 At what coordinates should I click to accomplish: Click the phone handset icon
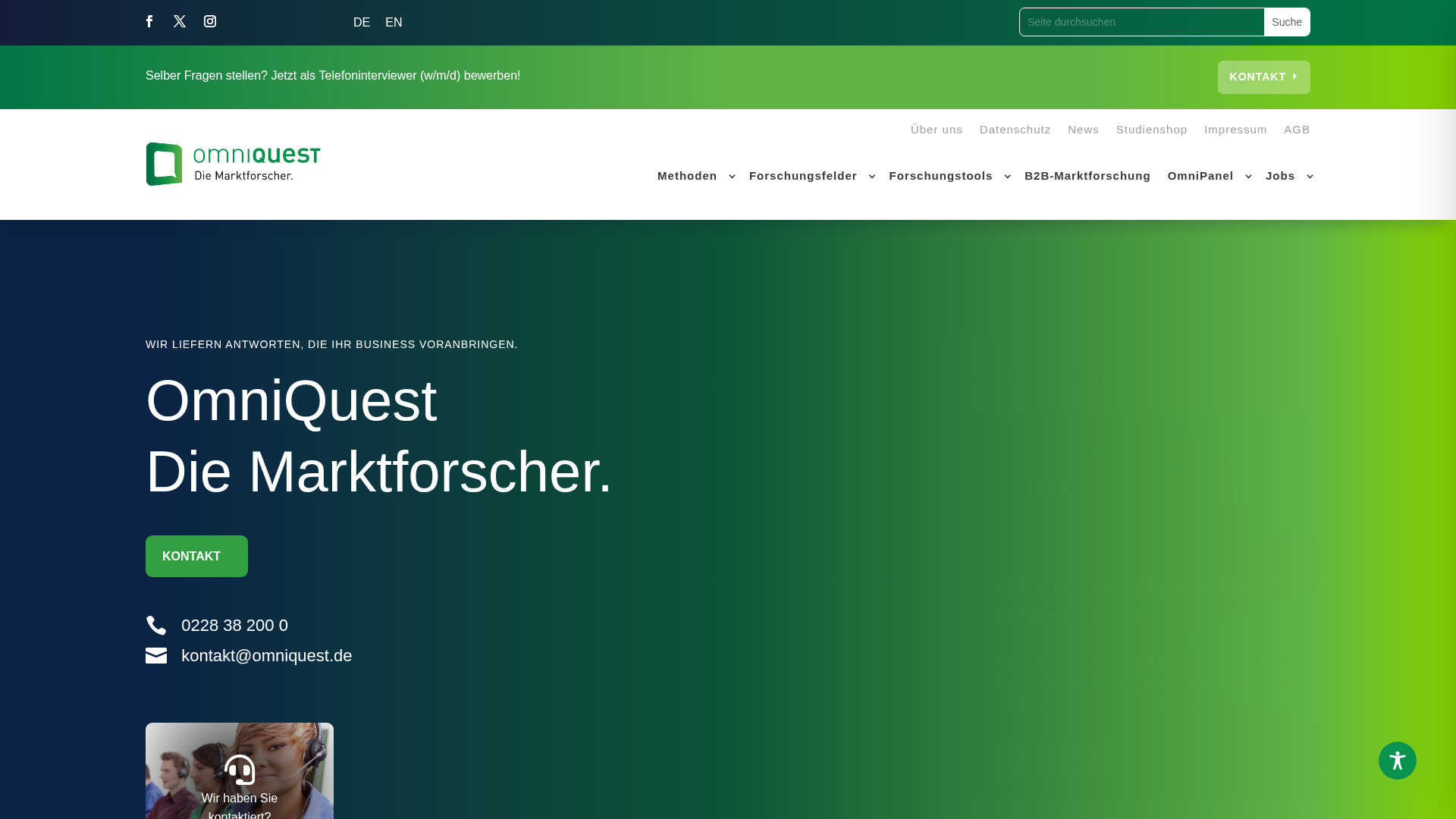[156, 626]
